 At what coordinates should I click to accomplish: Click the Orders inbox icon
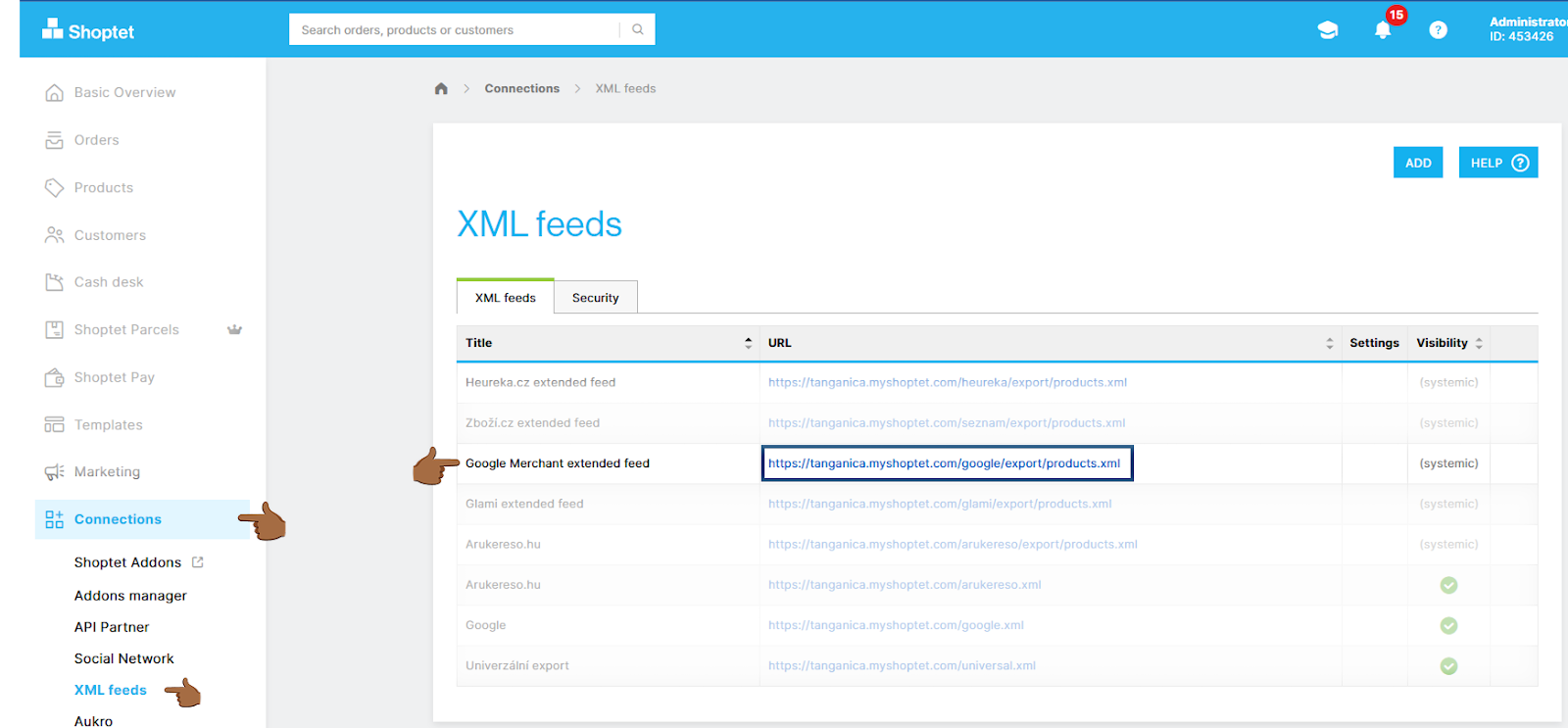pos(55,140)
